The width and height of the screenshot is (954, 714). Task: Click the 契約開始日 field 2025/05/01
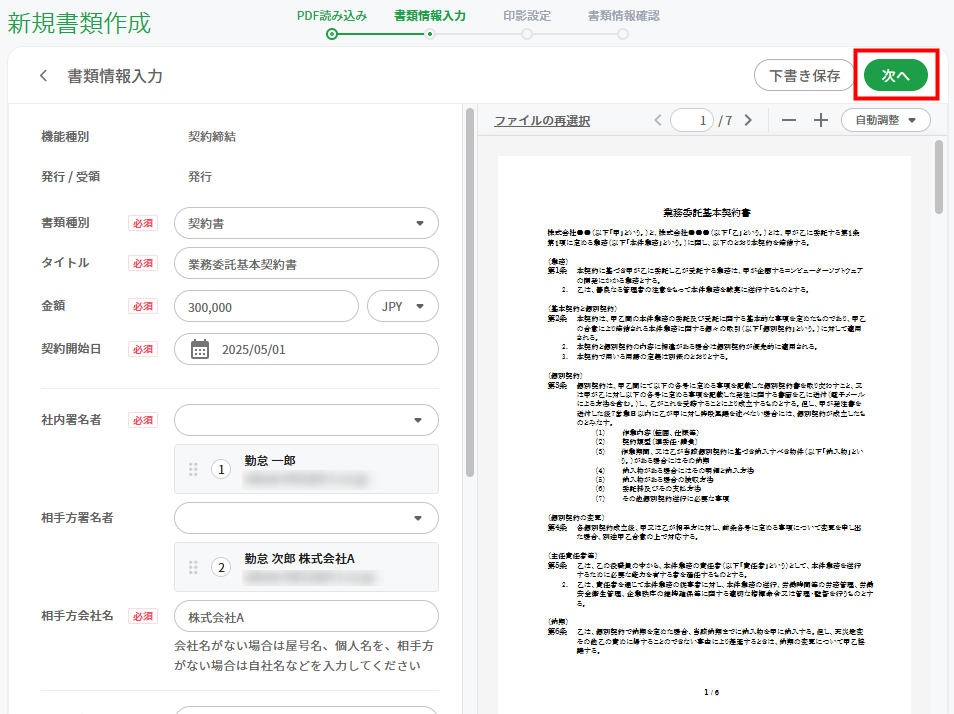point(306,350)
